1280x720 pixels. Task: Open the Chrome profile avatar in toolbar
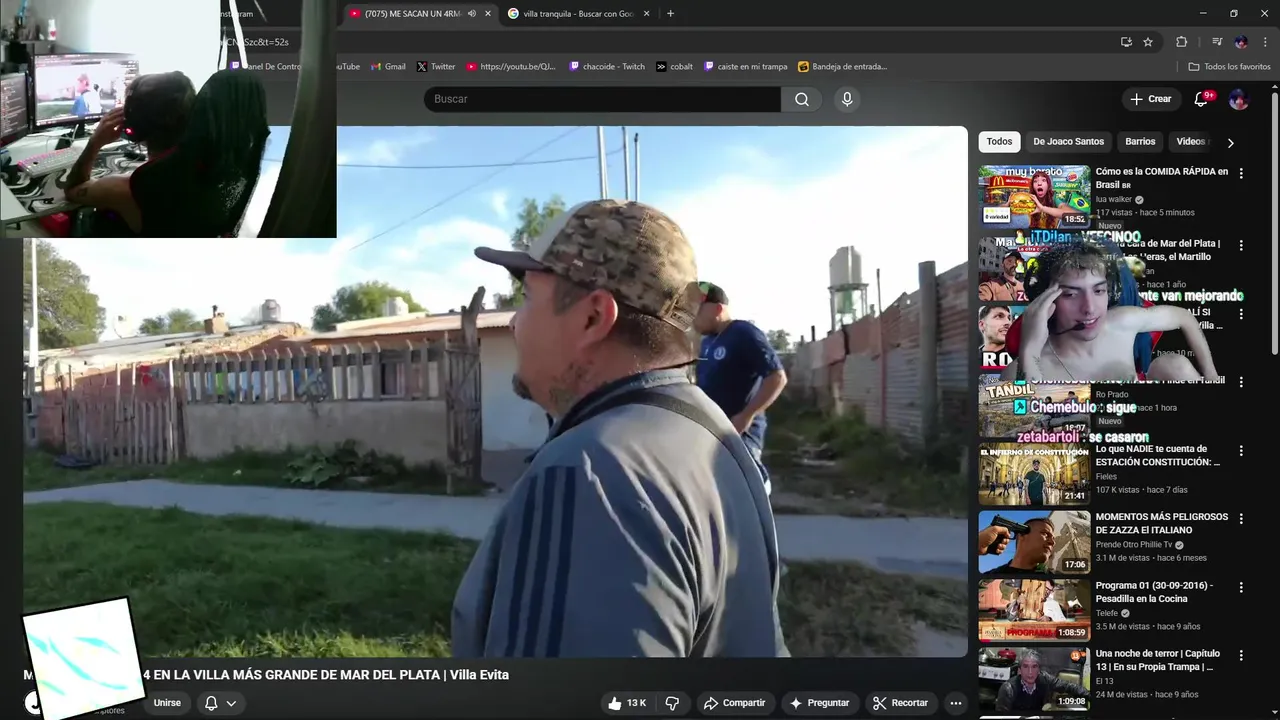(1241, 42)
